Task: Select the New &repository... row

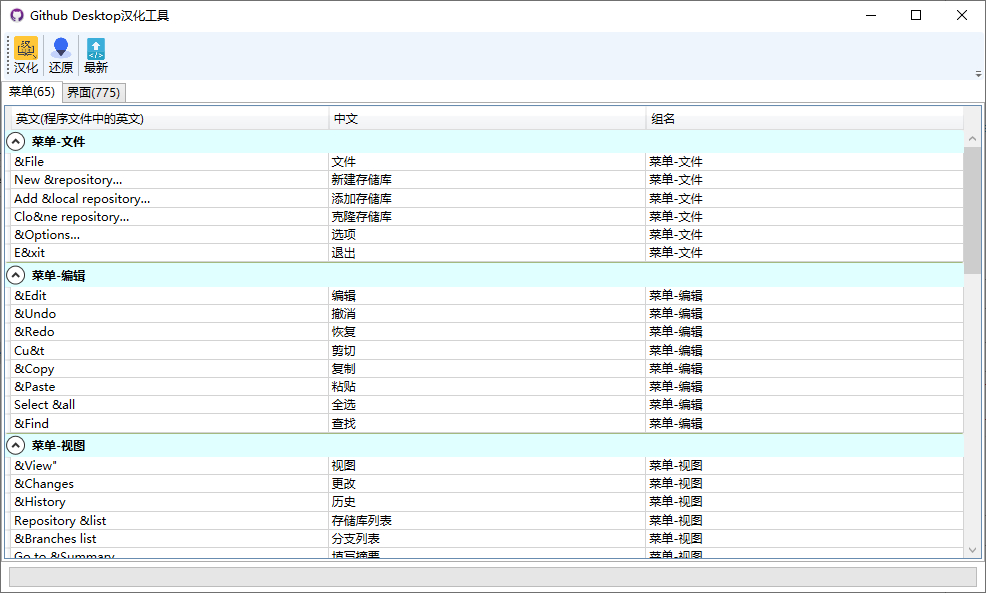Action: pos(485,180)
